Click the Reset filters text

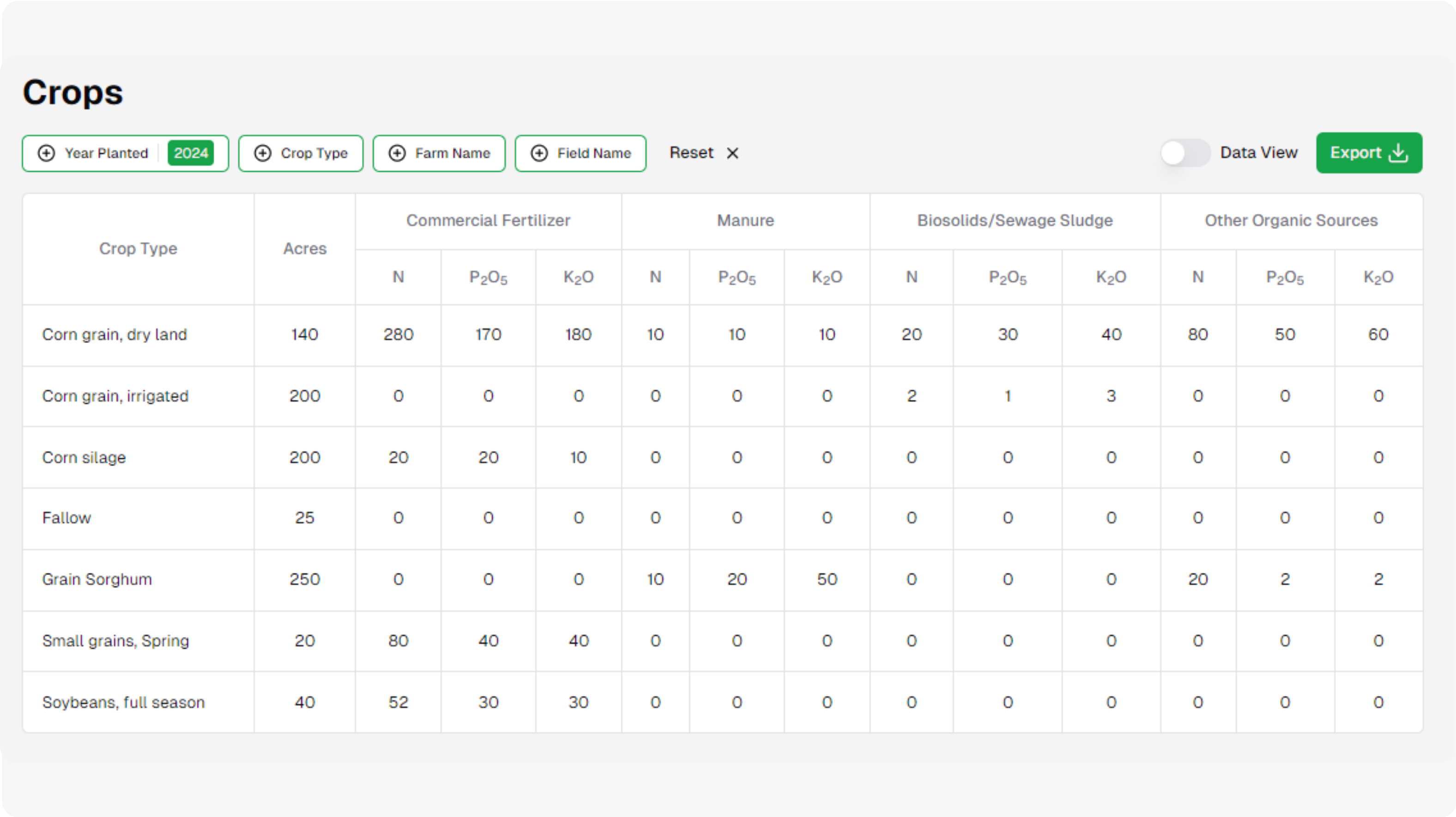click(x=691, y=152)
